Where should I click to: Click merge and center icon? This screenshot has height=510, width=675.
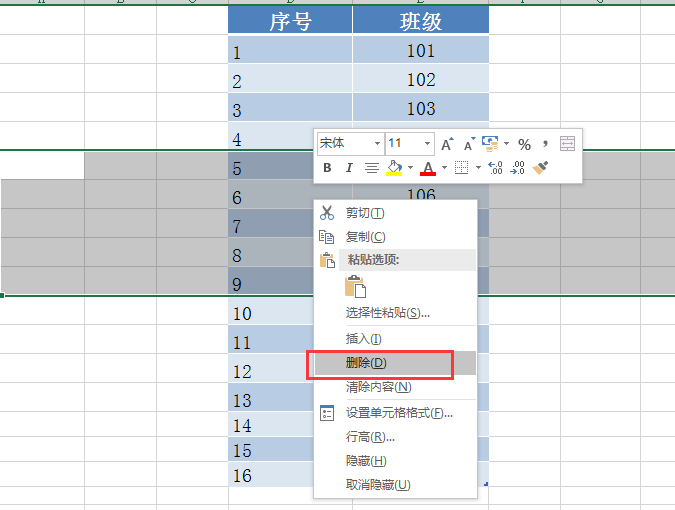[x=567, y=144]
